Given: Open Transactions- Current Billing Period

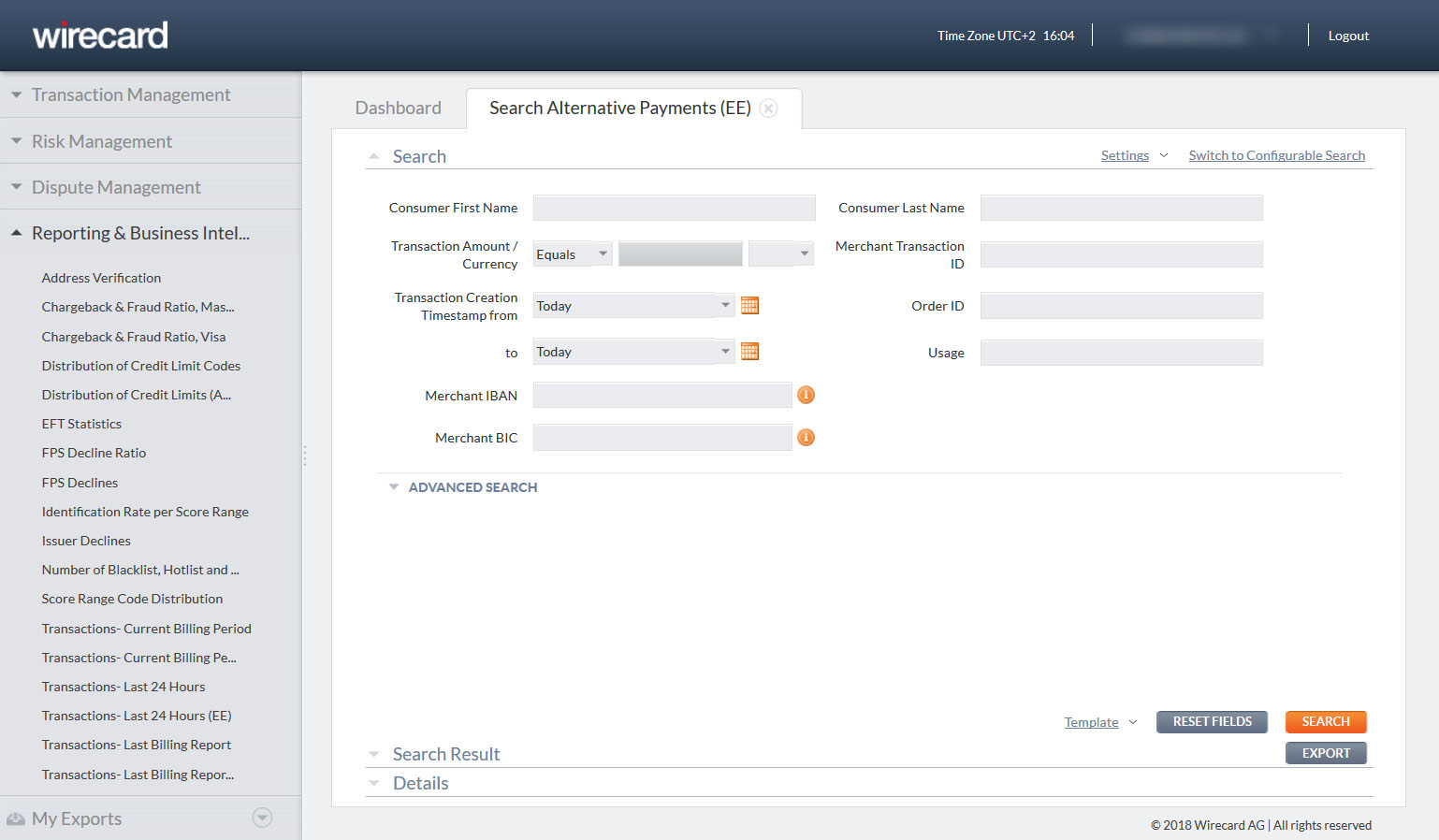Looking at the screenshot, I should (147, 629).
